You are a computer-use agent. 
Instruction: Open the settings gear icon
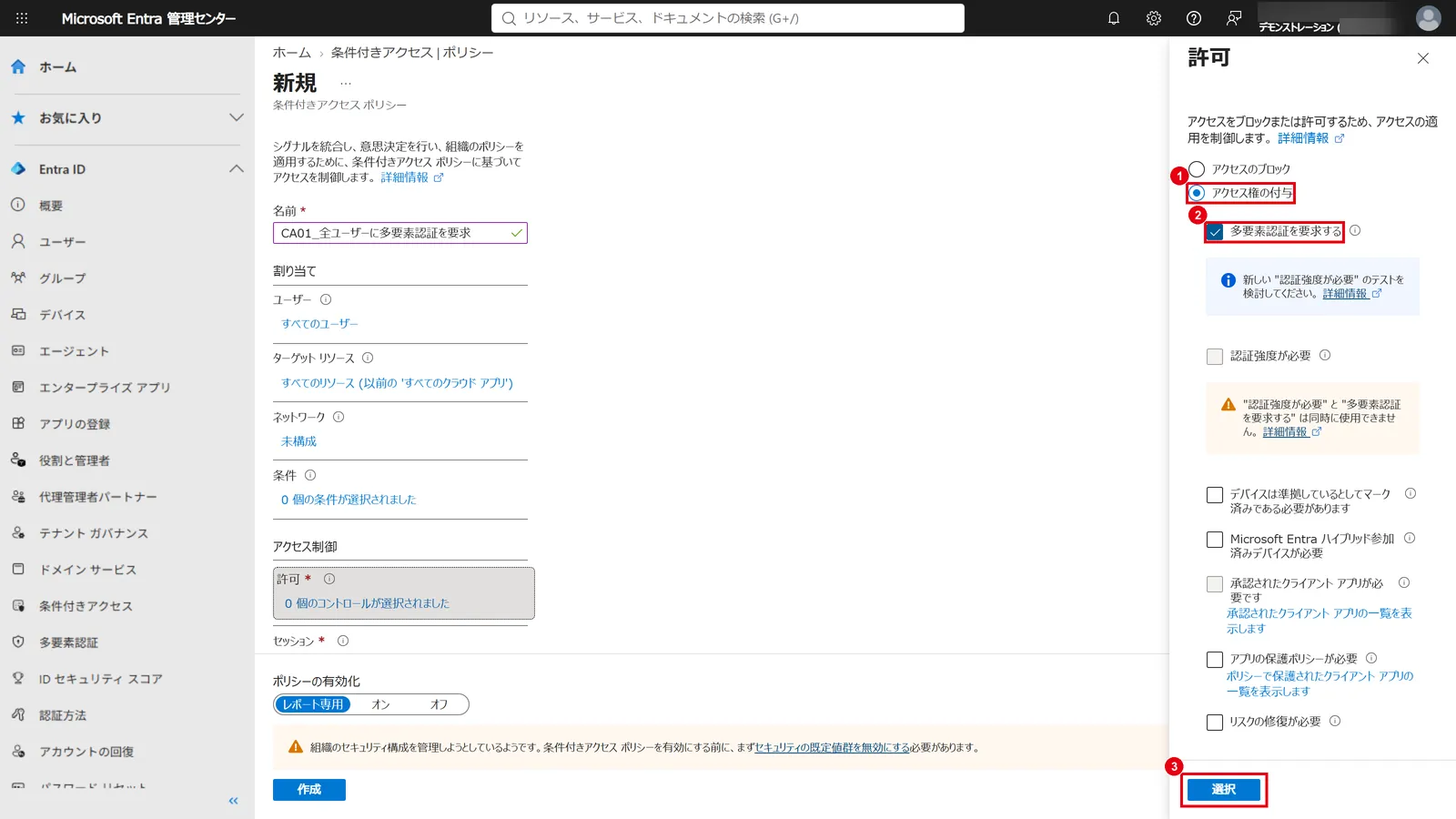[1154, 18]
